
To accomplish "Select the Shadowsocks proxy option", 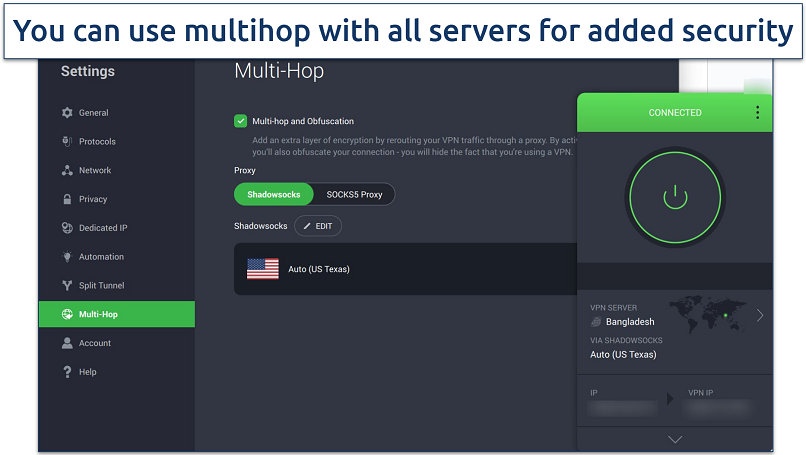I will coord(273,194).
